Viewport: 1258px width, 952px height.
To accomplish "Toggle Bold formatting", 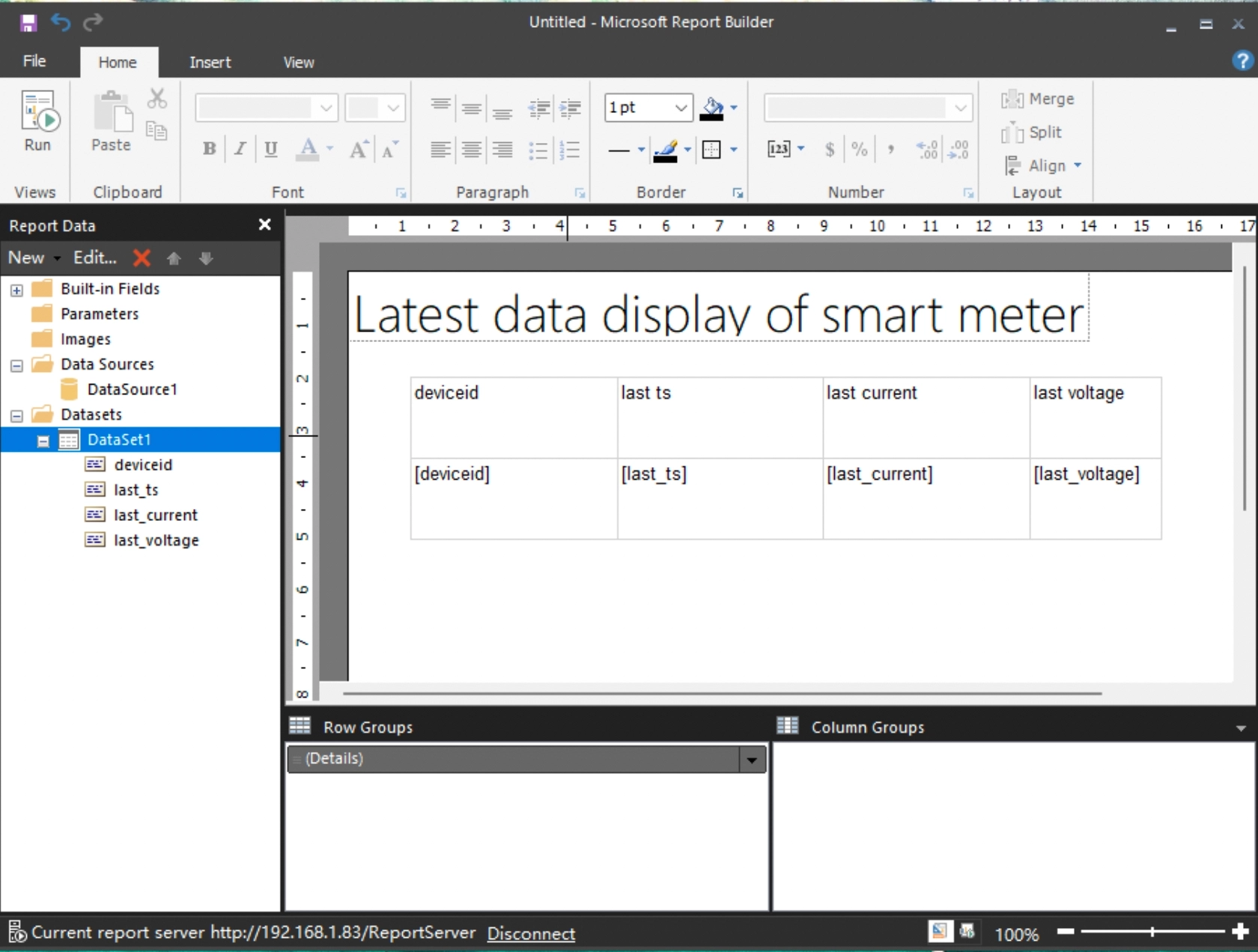I will [x=209, y=149].
